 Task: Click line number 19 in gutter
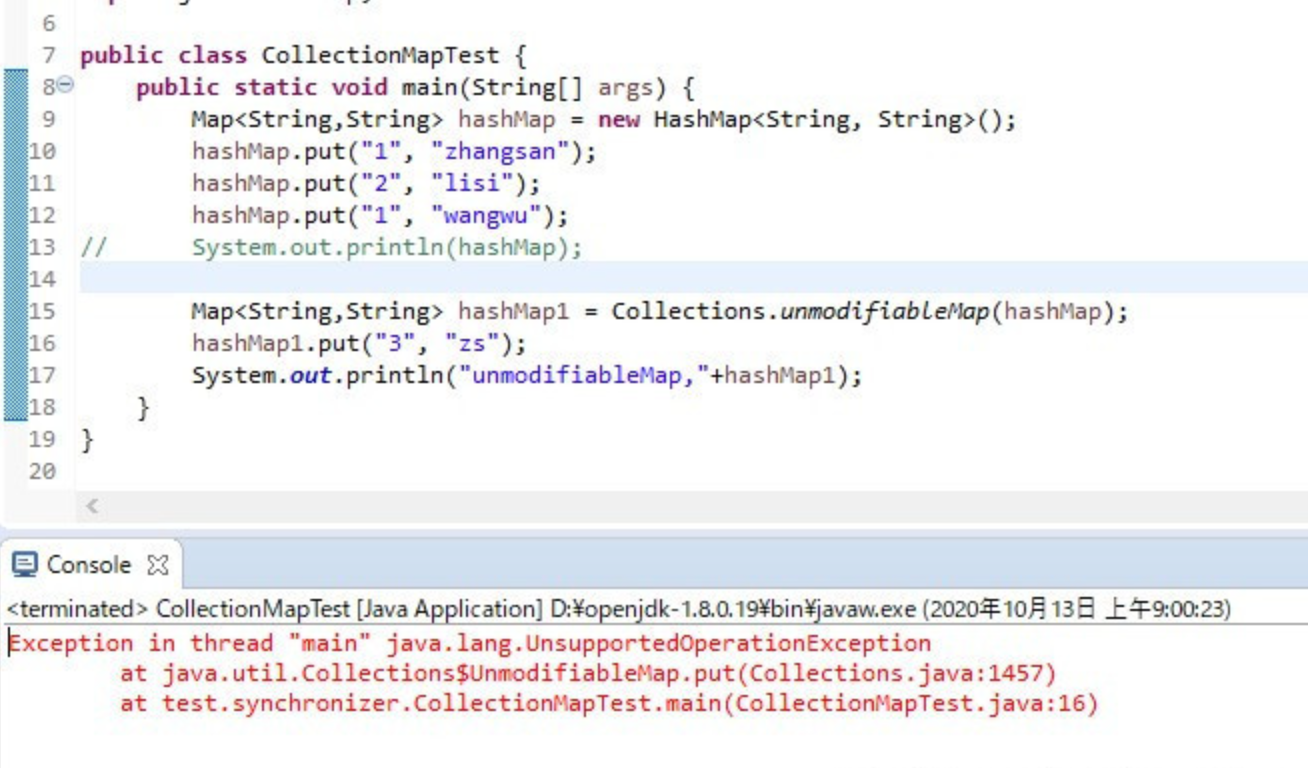point(42,439)
